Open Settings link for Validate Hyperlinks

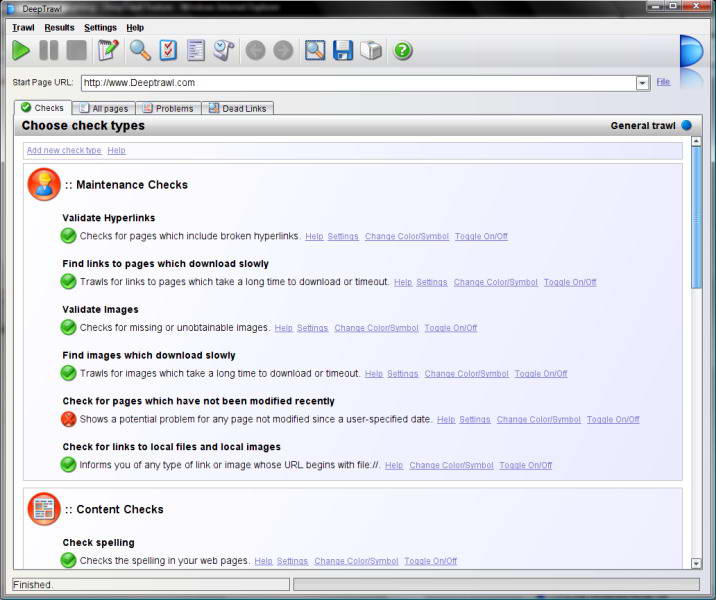point(343,237)
